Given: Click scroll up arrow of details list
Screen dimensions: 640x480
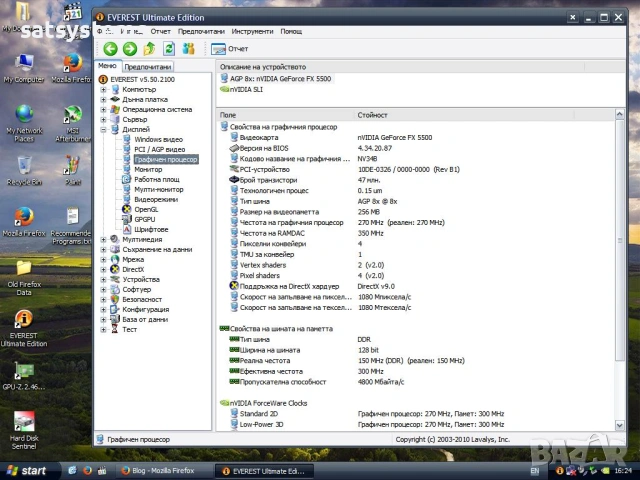Looking at the screenshot, I should [x=620, y=115].
